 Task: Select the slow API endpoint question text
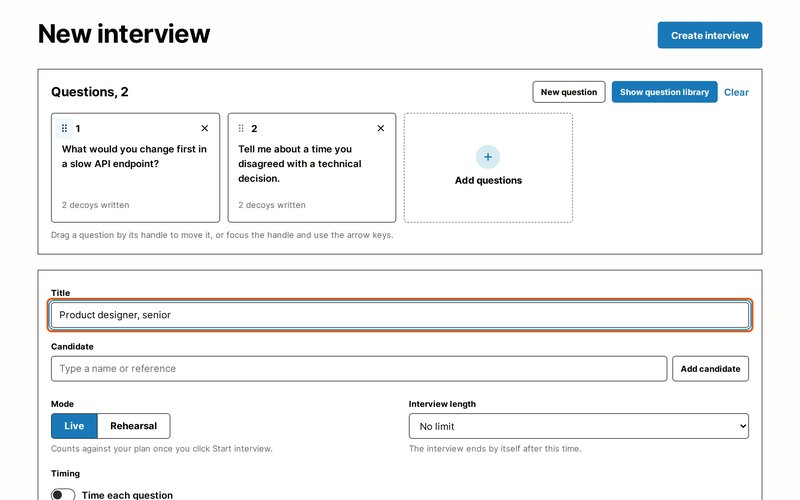pos(134,156)
